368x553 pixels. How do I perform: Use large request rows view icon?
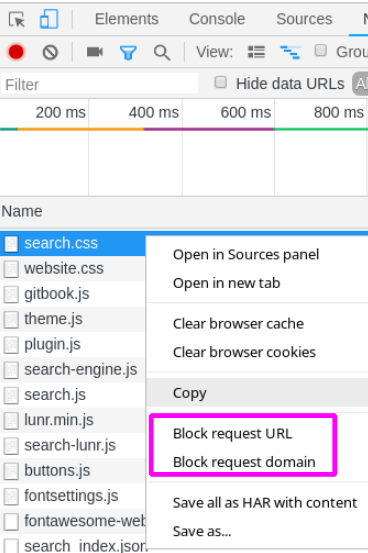click(256, 52)
